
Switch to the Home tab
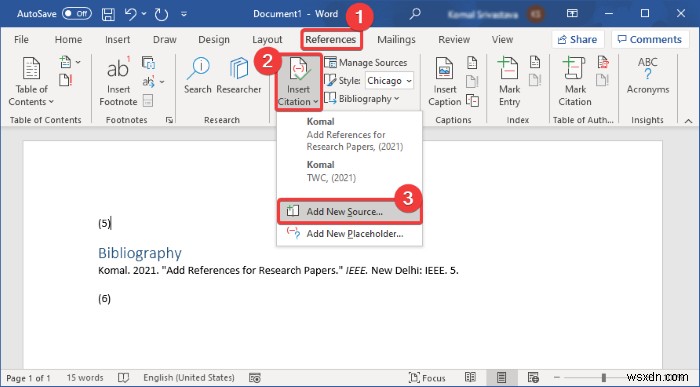click(x=68, y=39)
